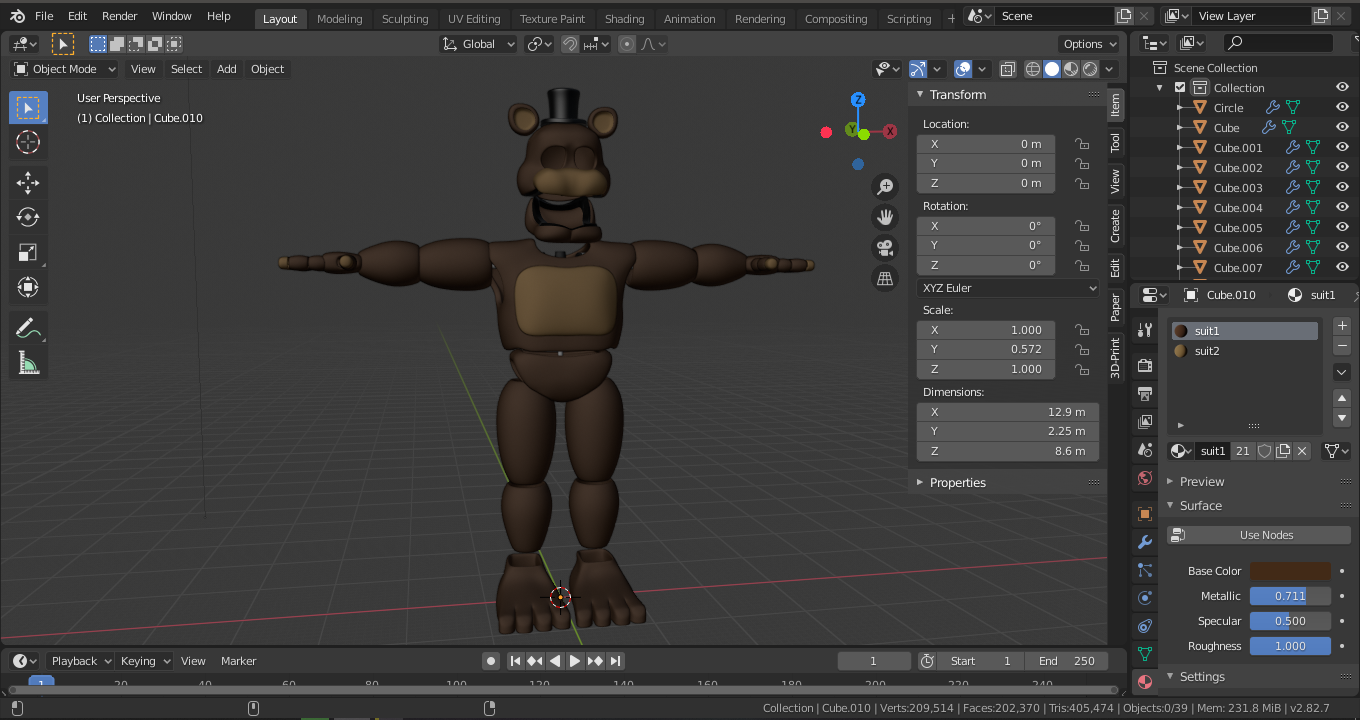This screenshot has width=1360, height=720.
Task: Open the Modifier properties wrench icon
Action: point(1145,542)
